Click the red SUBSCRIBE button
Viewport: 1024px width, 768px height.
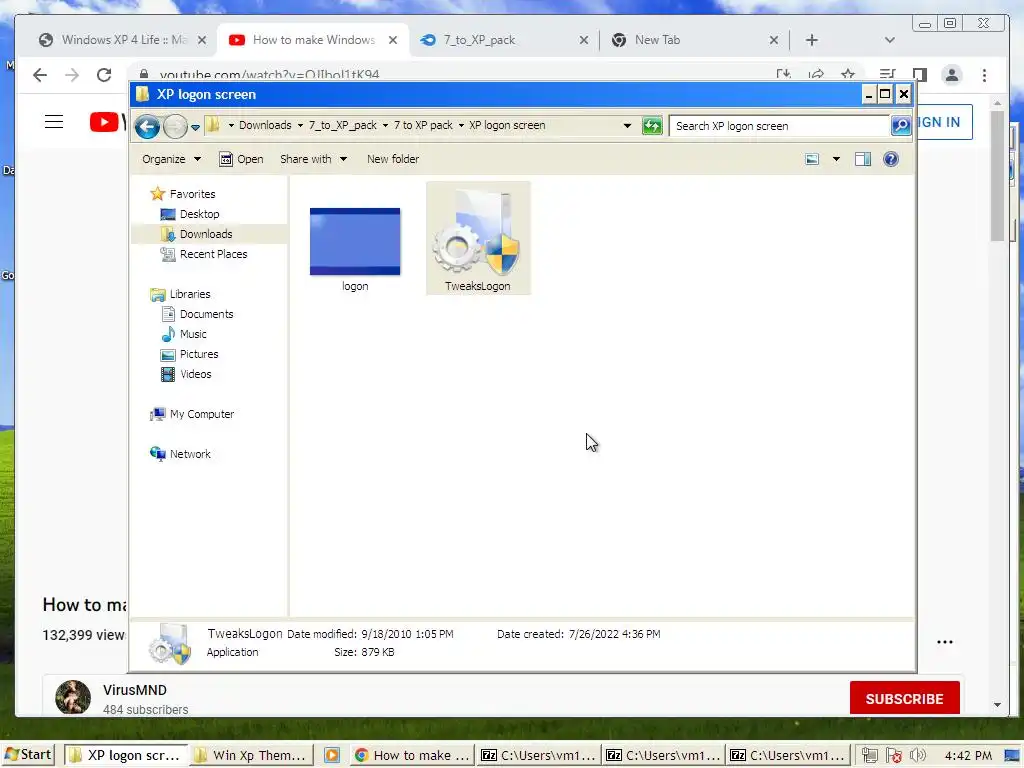(x=904, y=699)
